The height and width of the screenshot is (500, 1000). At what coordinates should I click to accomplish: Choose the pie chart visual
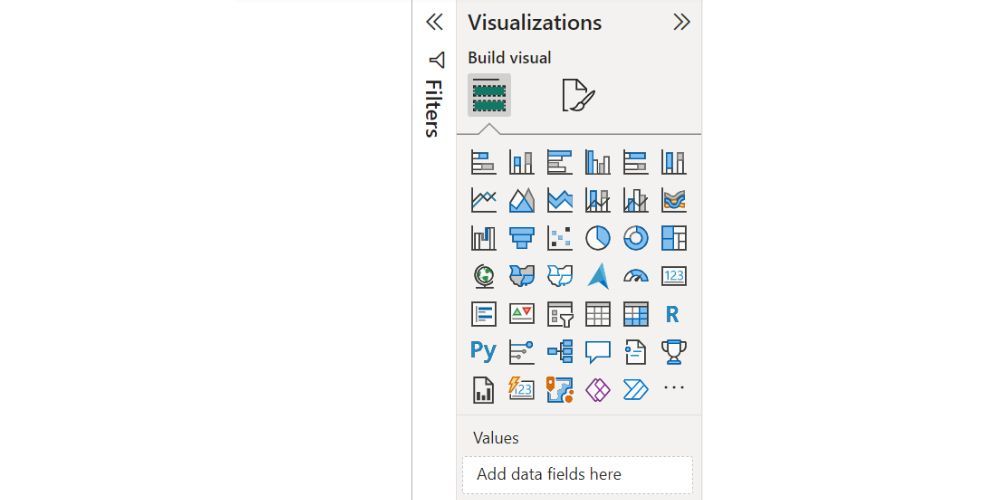click(x=598, y=238)
